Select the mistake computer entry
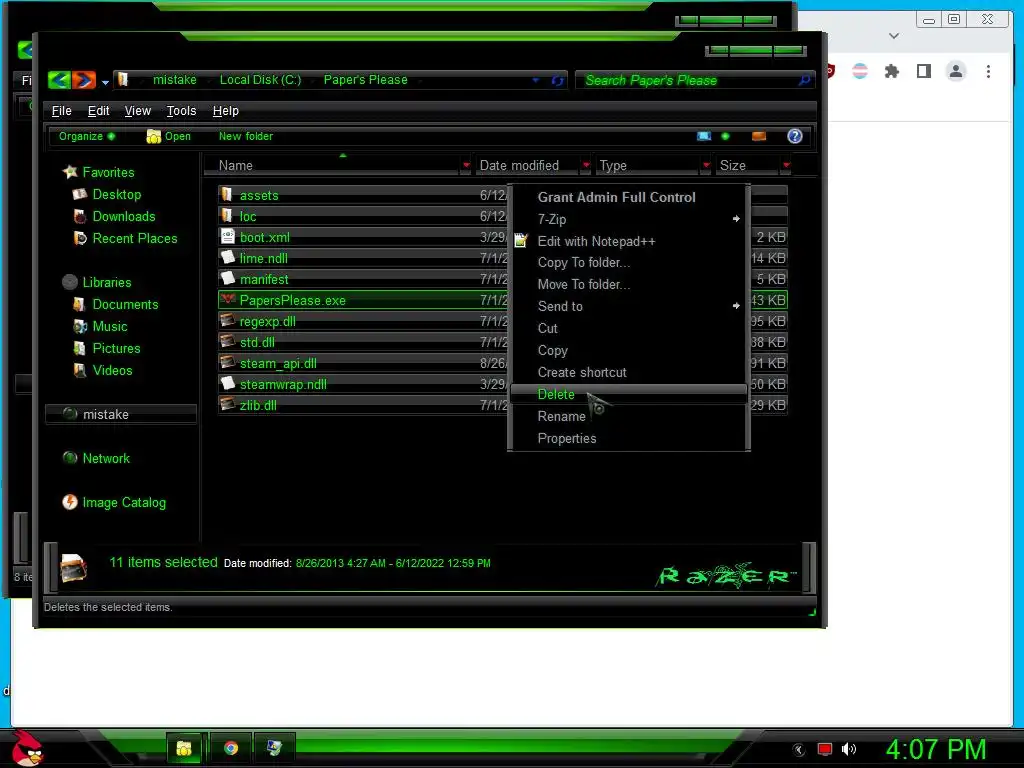 pos(121,415)
